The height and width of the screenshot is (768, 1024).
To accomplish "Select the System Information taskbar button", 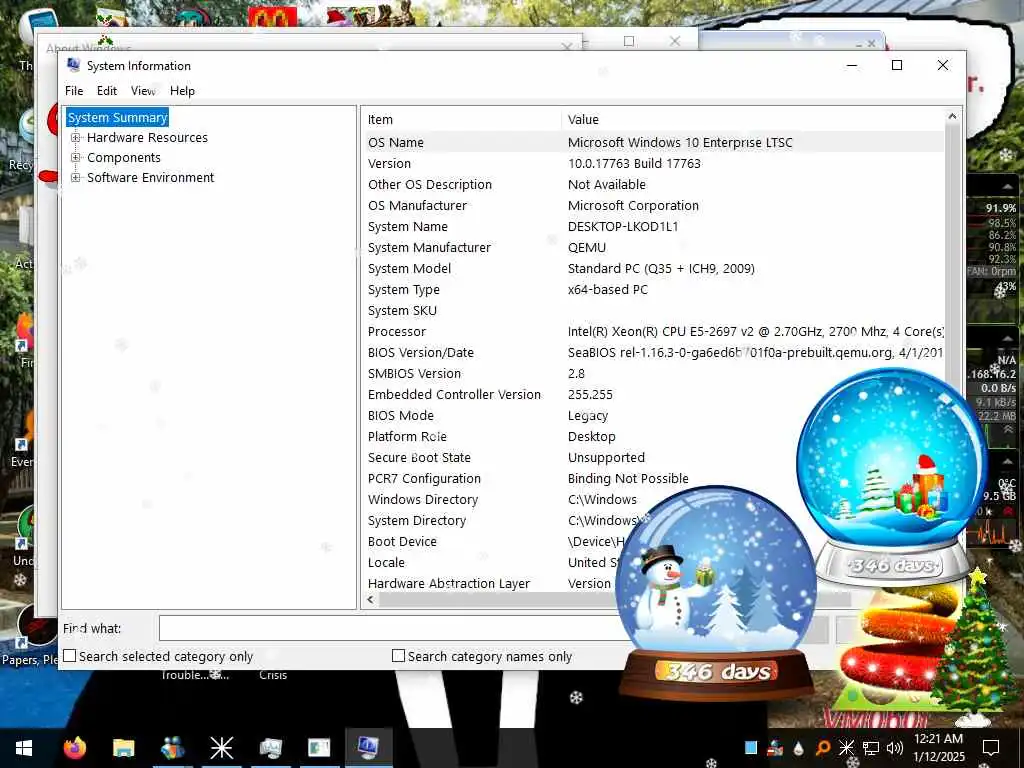I will [x=368, y=748].
